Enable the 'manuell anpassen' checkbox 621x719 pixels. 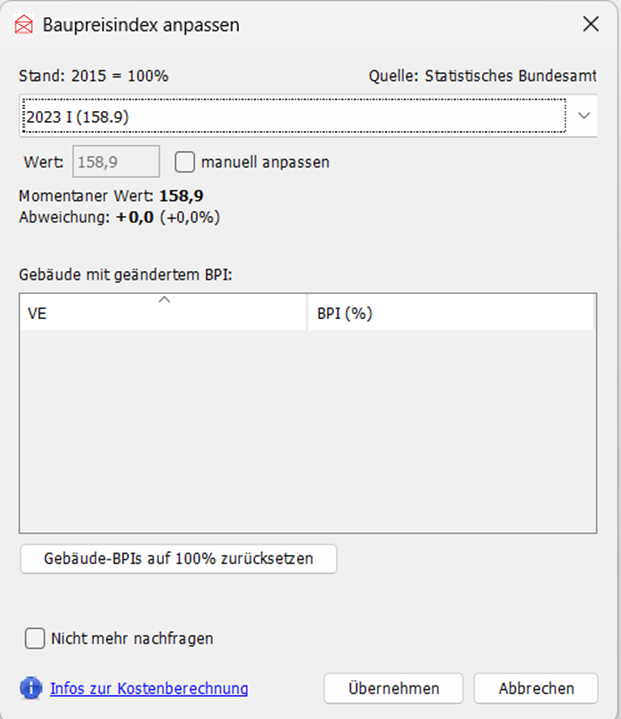tap(185, 161)
